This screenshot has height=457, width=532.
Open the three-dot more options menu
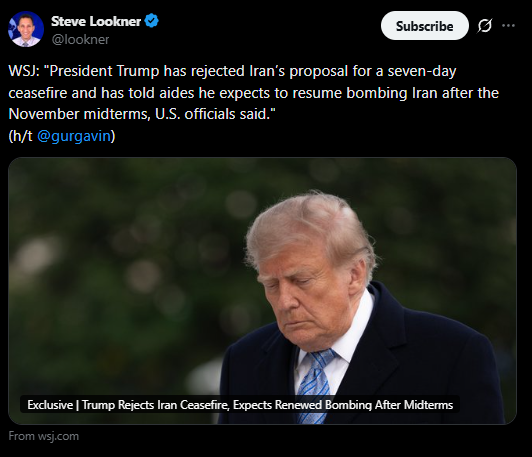click(x=508, y=26)
